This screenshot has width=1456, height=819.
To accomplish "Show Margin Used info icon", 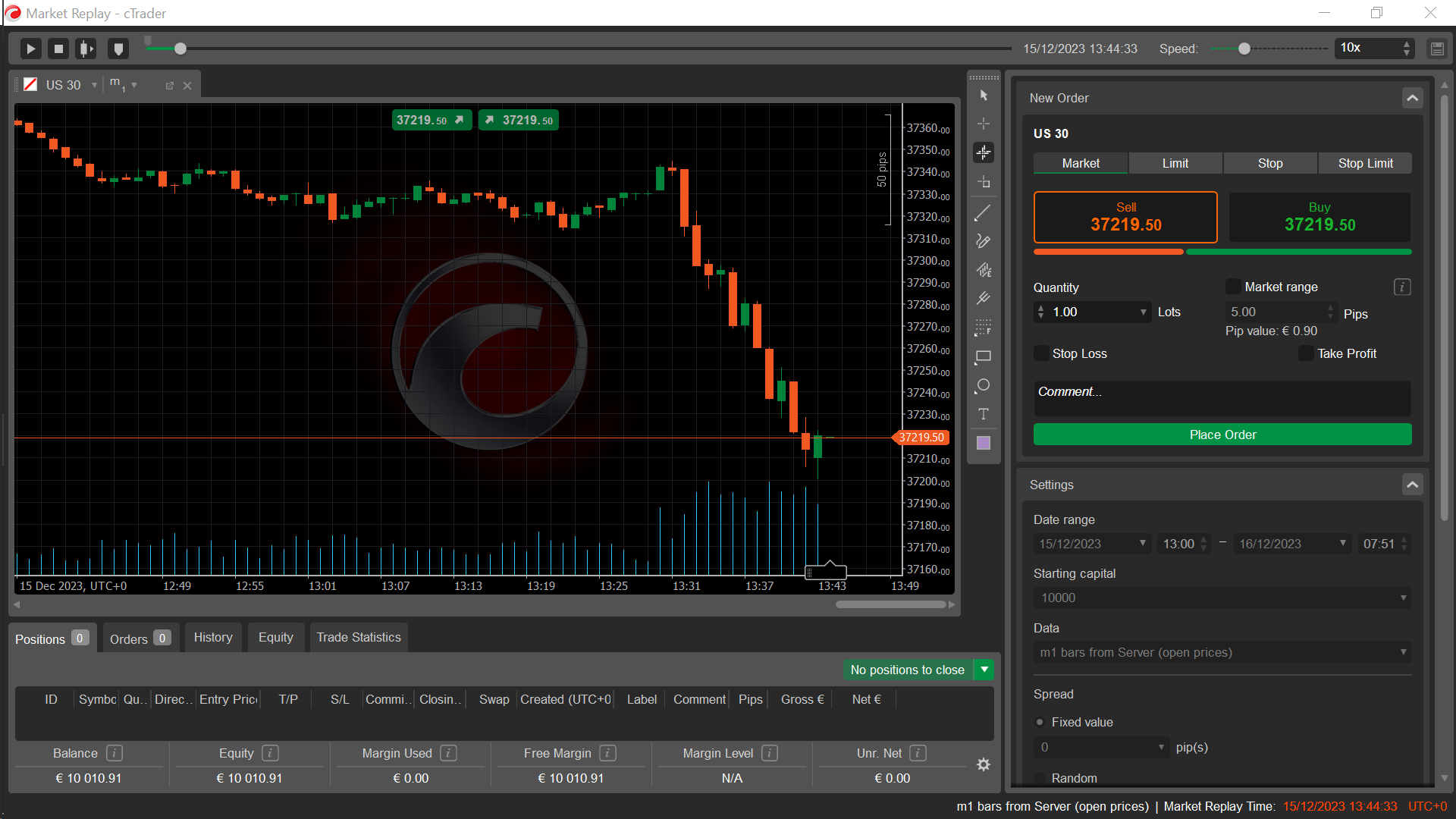I will point(449,753).
